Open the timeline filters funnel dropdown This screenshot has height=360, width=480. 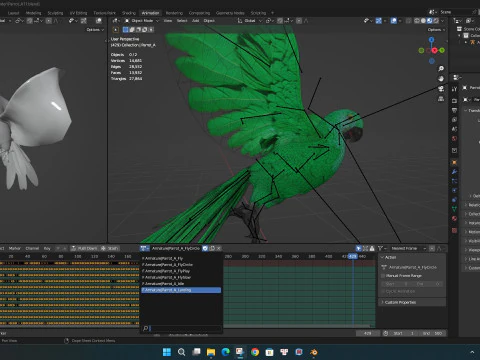coord(382,248)
